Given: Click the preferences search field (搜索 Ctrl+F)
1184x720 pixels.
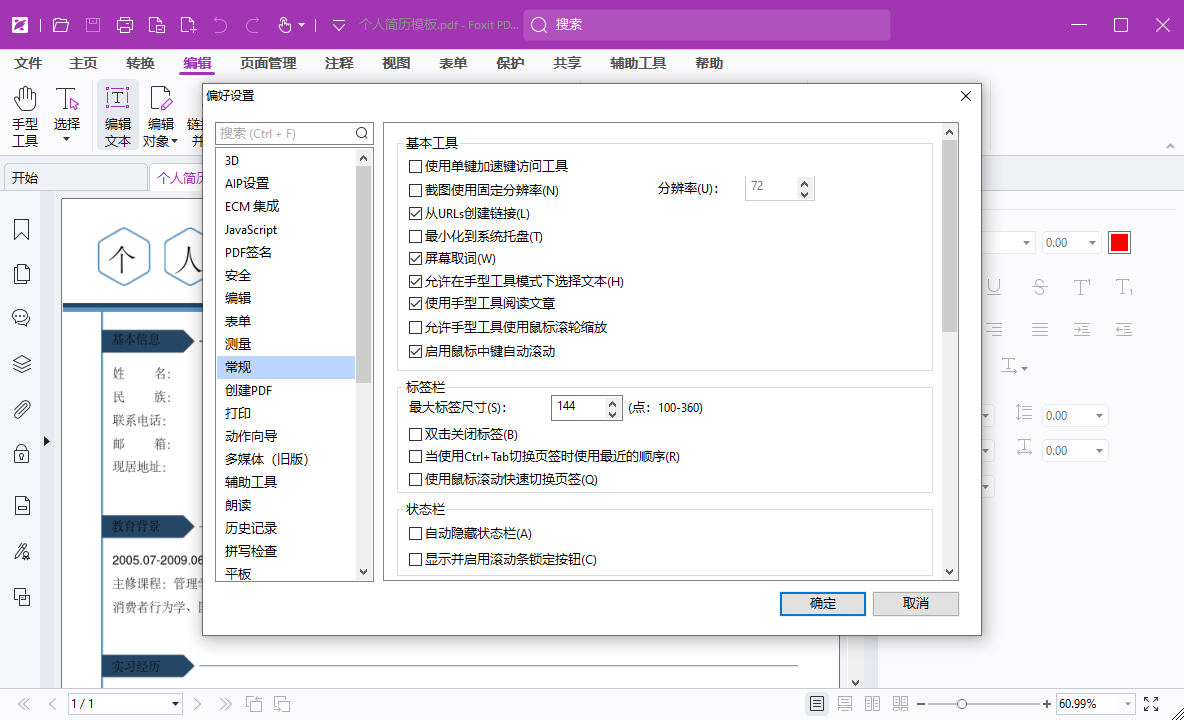Looking at the screenshot, I should click(288, 132).
